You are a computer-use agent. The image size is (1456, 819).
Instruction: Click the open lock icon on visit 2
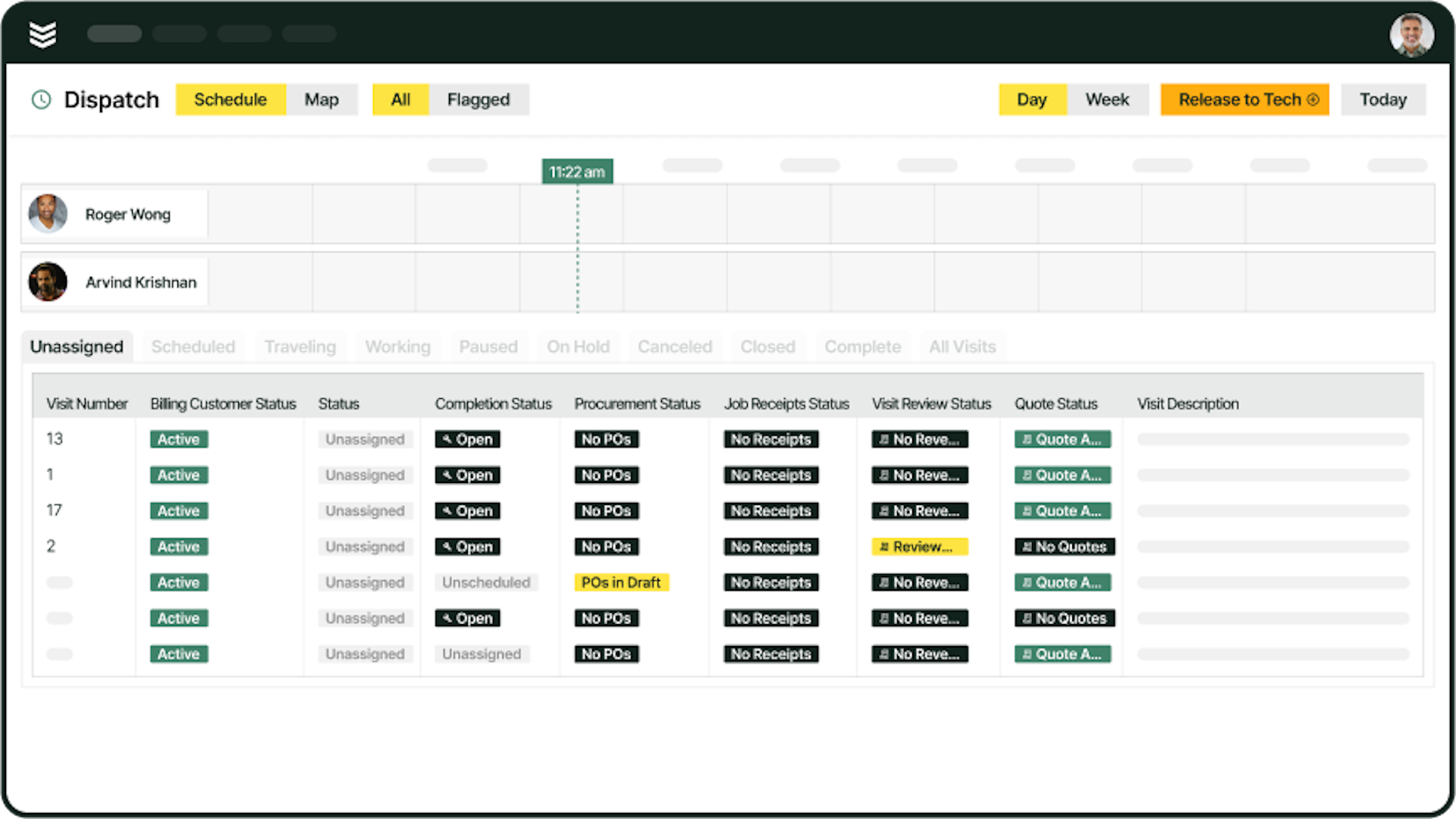[x=446, y=546]
